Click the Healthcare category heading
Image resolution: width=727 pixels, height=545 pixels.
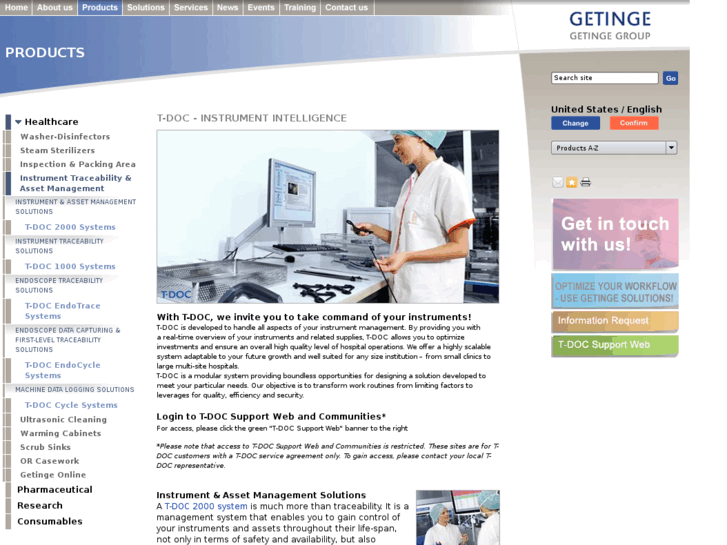51,122
